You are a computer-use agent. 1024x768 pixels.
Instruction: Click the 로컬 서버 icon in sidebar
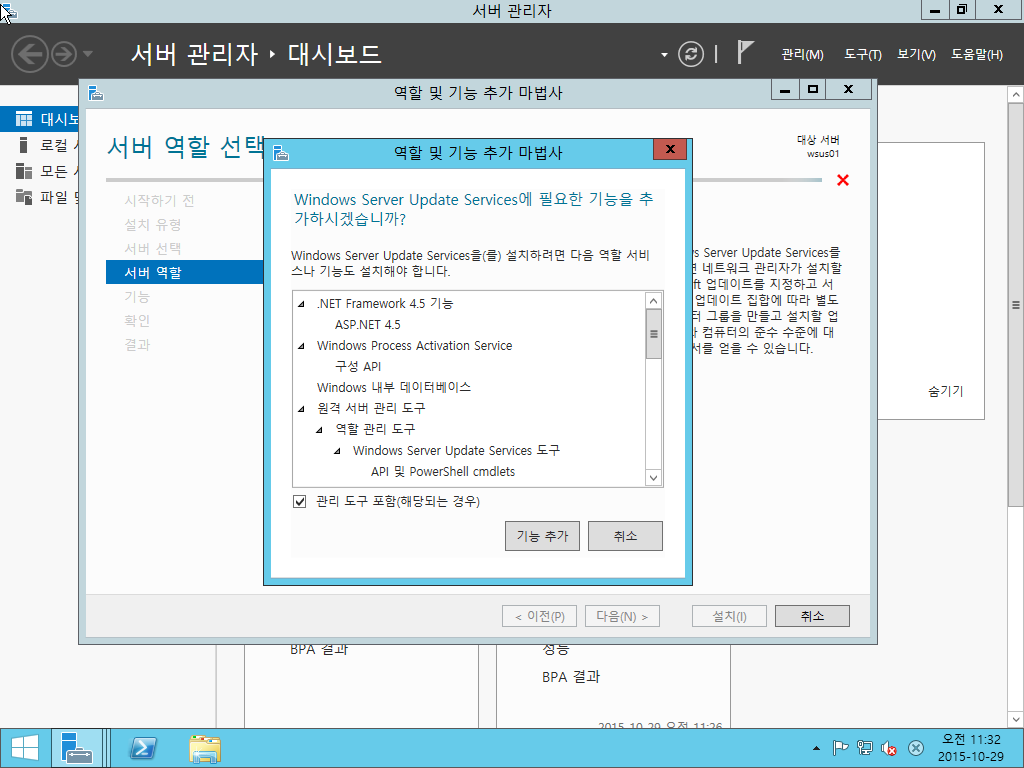tap(24, 145)
